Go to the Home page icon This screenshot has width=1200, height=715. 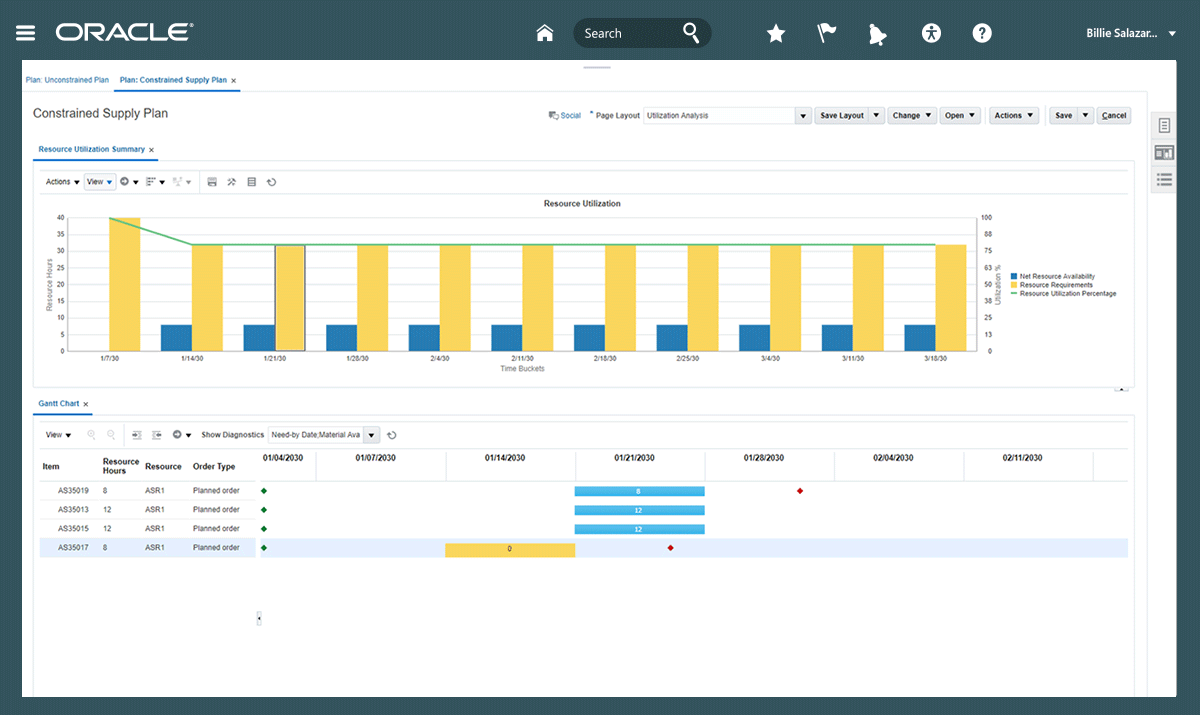pyautogui.click(x=545, y=33)
